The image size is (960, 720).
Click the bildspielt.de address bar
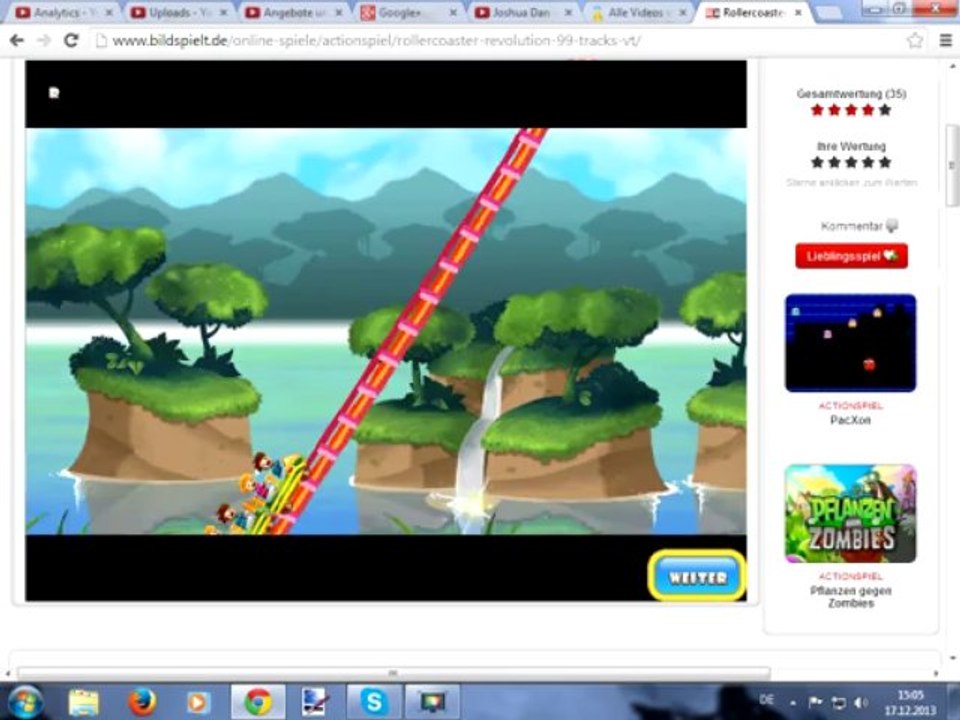[x=502, y=40]
